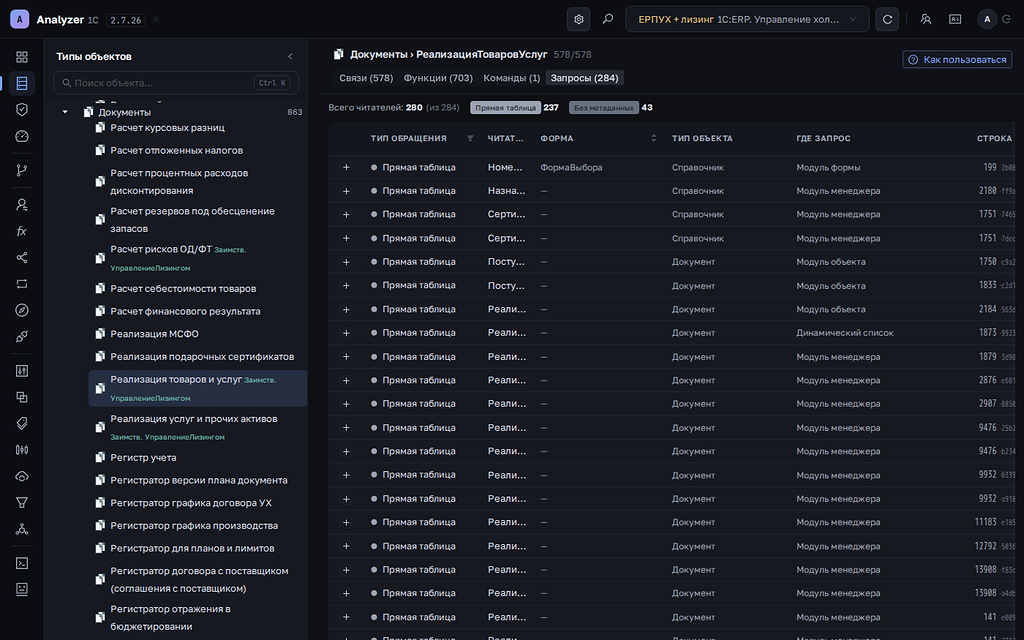The width and height of the screenshot is (1024, 640).
Task: Open the candlestick chart sidebar icon
Action: pyautogui.click(x=22, y=450)
